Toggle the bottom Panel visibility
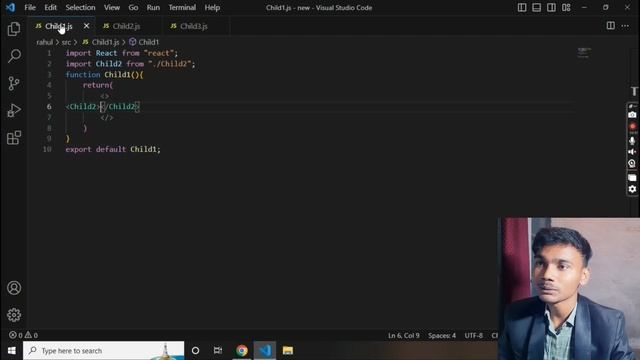640x360 pixels. (537, 7)
